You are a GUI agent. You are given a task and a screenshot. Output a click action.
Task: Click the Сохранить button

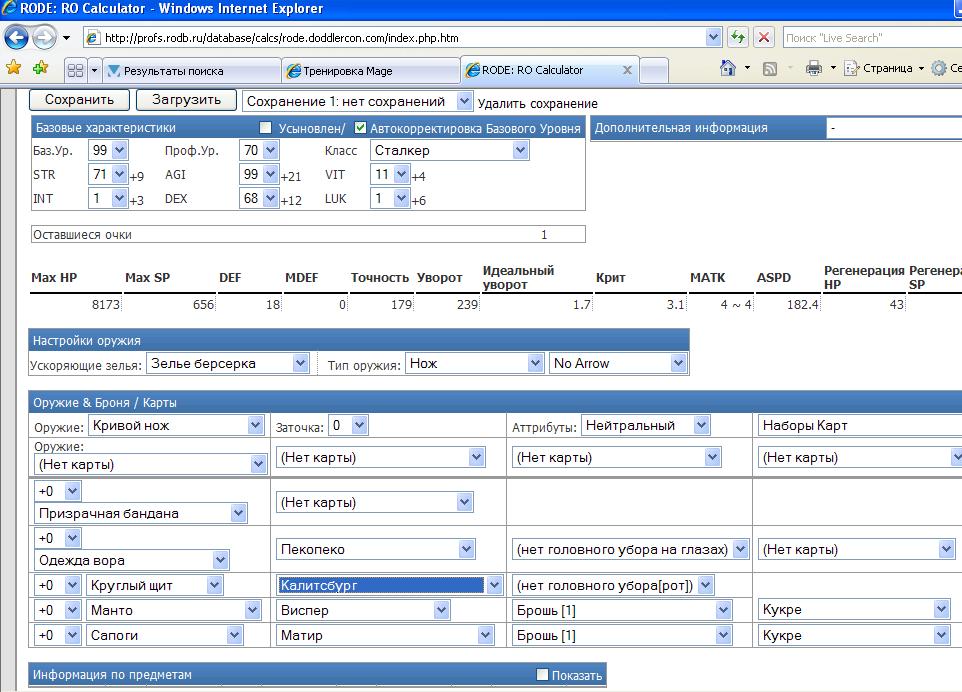point(79,100)
